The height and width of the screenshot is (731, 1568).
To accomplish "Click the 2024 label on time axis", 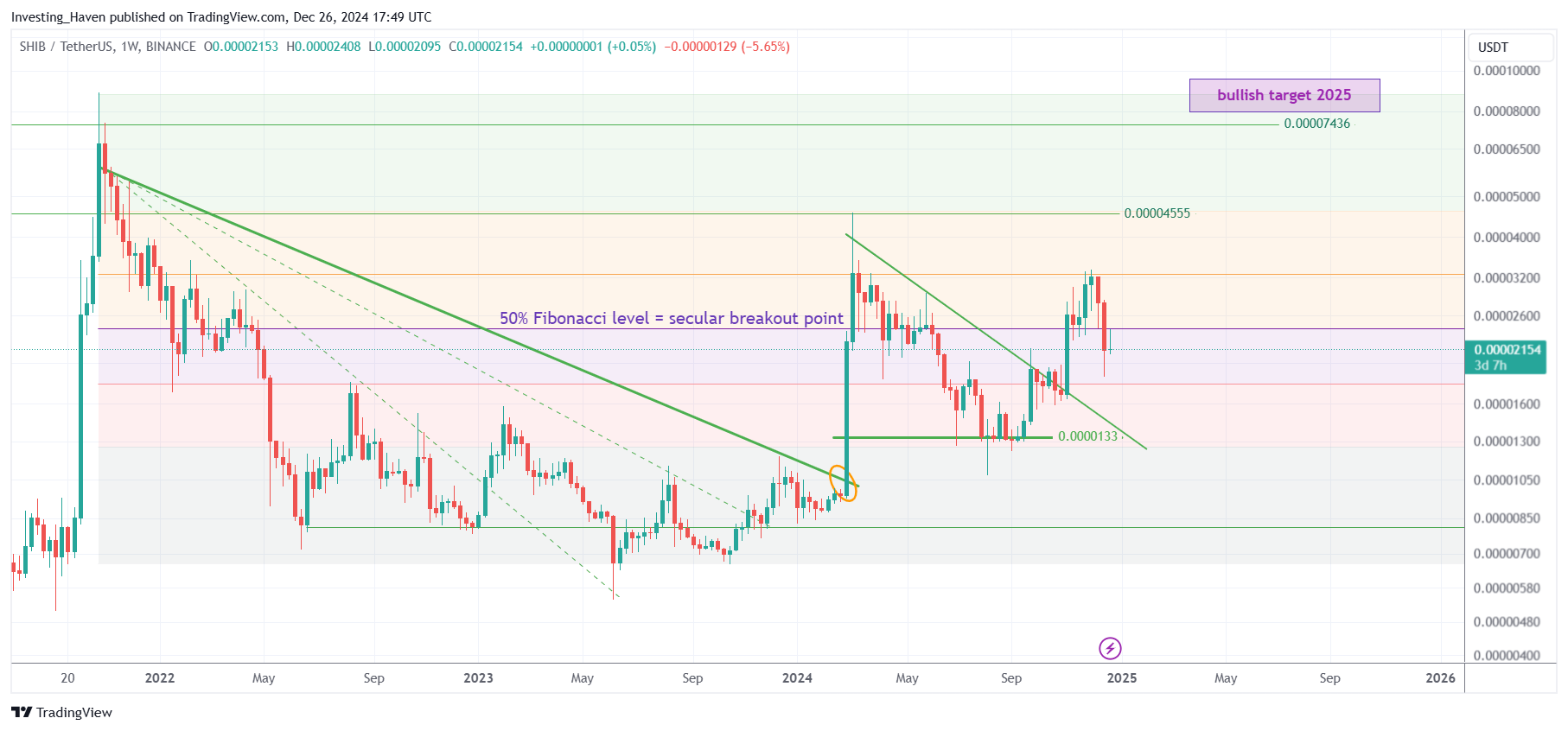I will pos(797,678).
